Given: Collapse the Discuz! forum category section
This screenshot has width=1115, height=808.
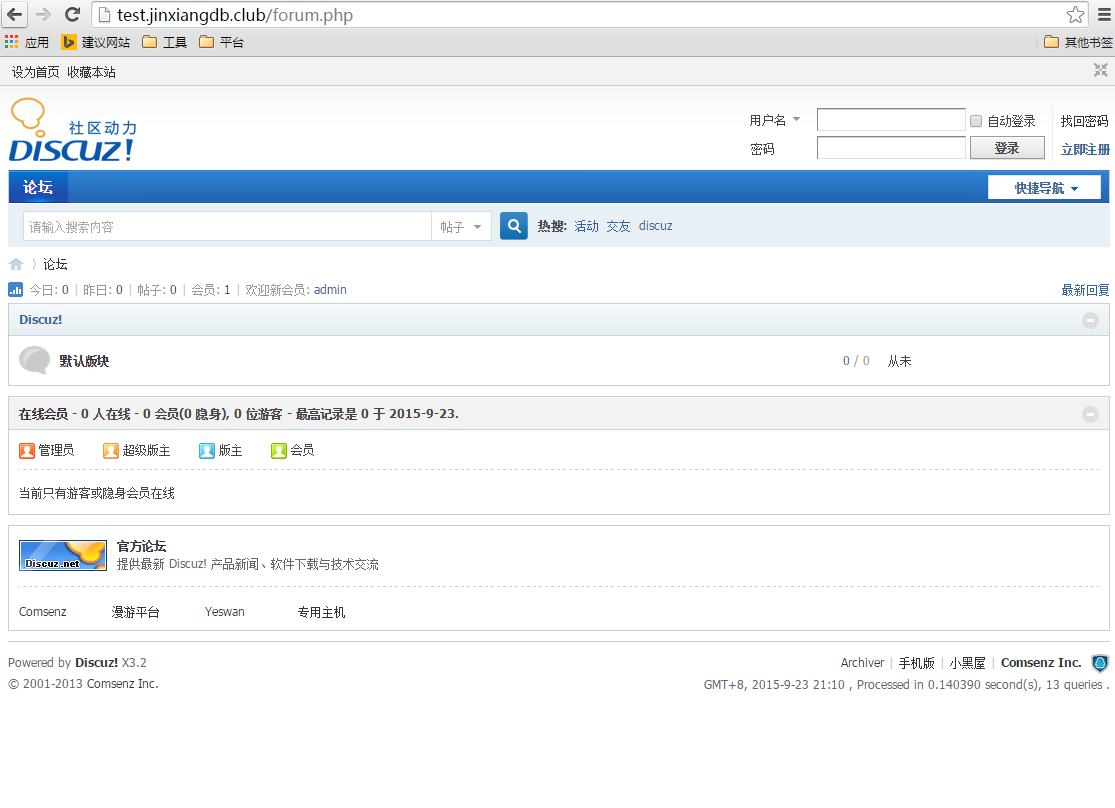Looking at the screenshot, I should (1090, 321).
